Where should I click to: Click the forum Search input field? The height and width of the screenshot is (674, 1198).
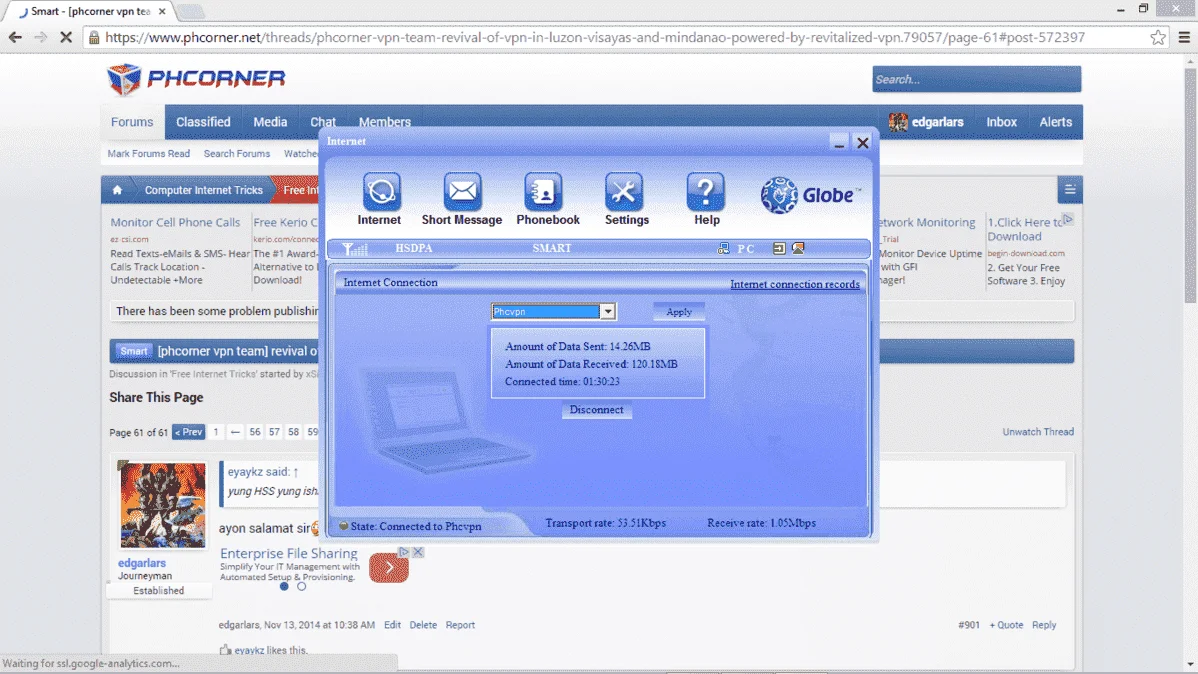tap(976, 79)
